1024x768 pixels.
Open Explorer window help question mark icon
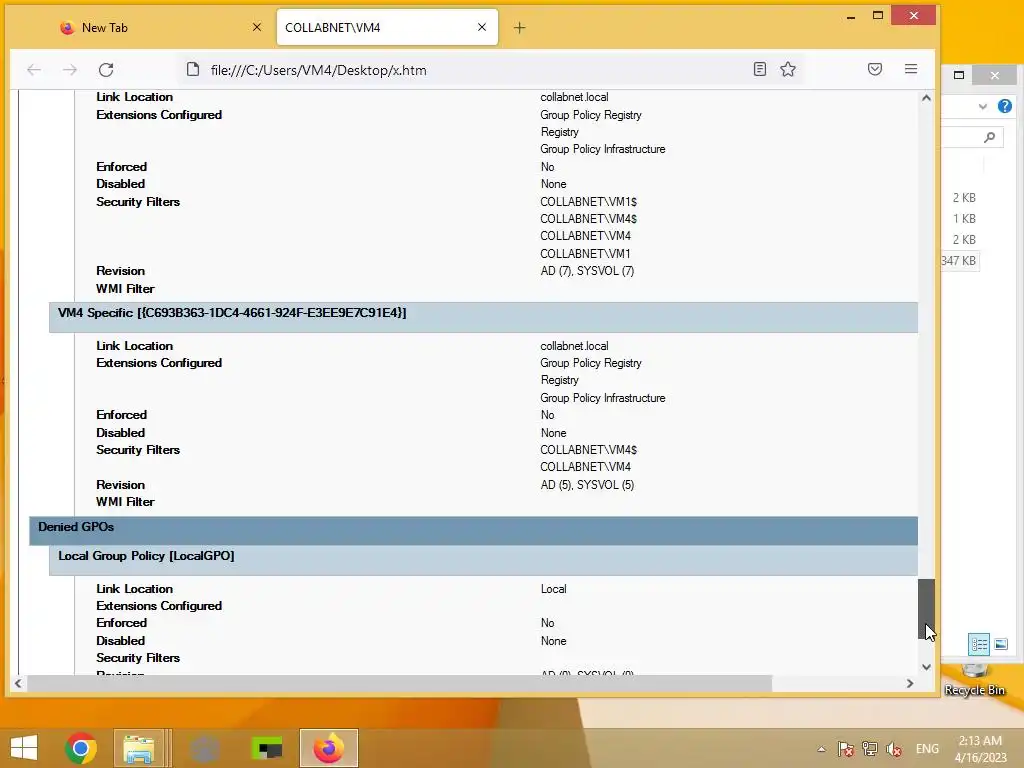point(1004,106)
